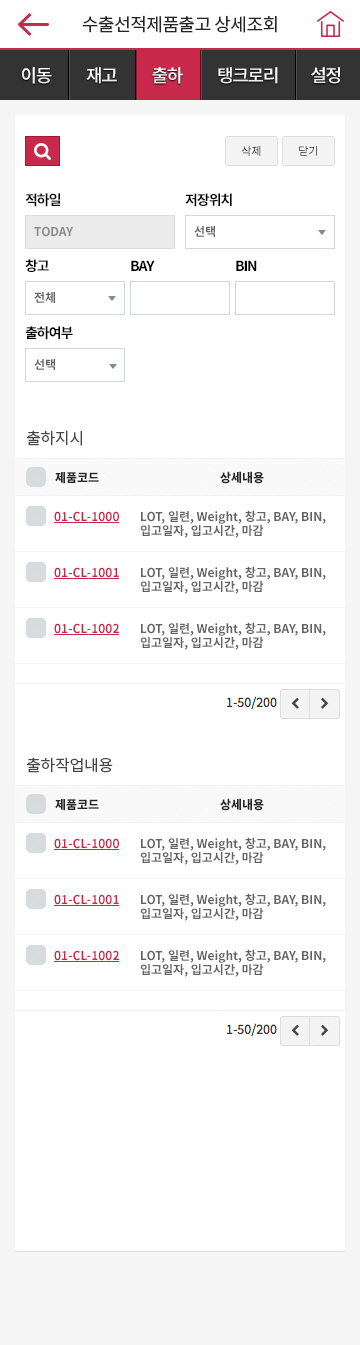Click the red magnifier search icon
360x1345 pixels.
42,151
